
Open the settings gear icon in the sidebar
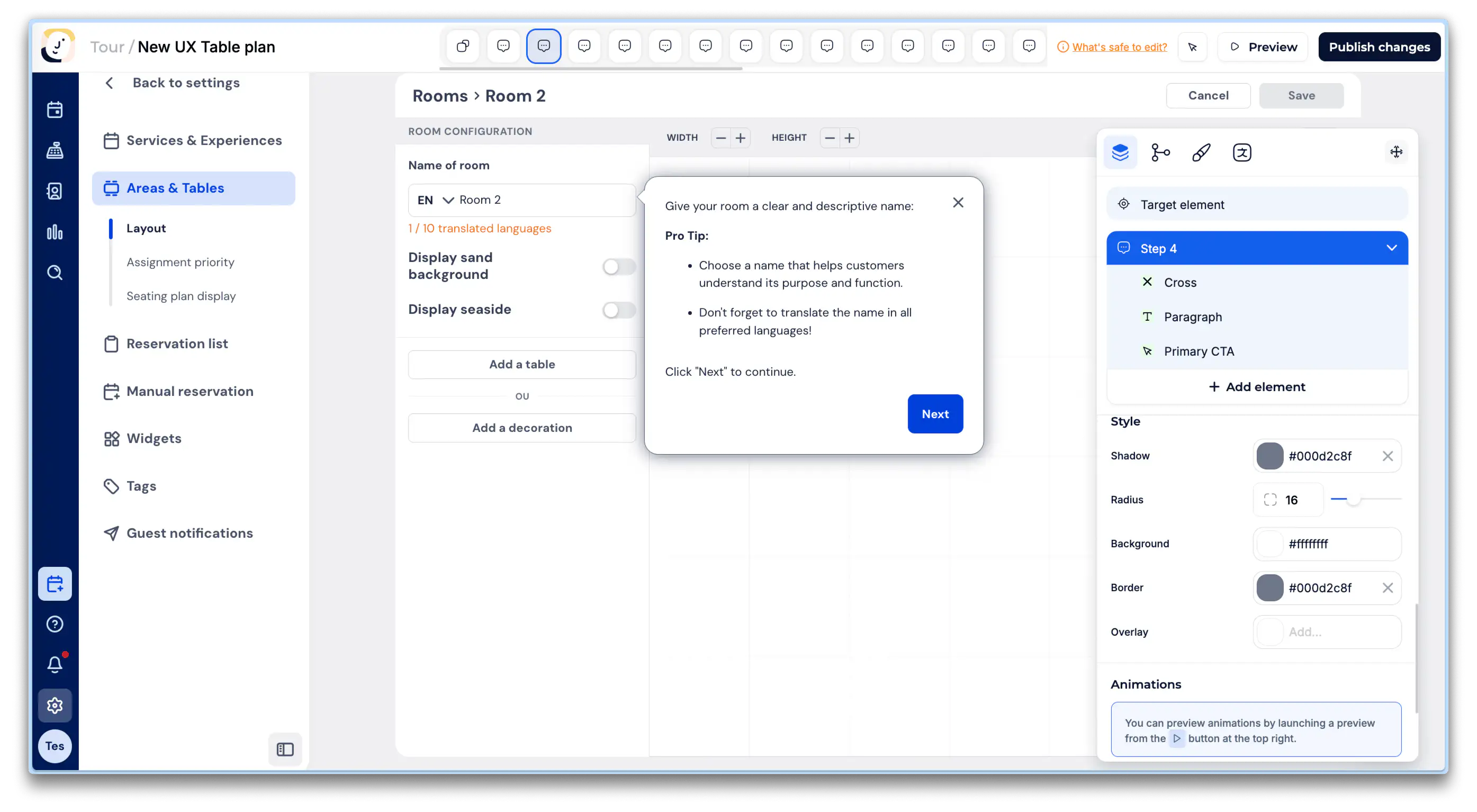[55, 705]
